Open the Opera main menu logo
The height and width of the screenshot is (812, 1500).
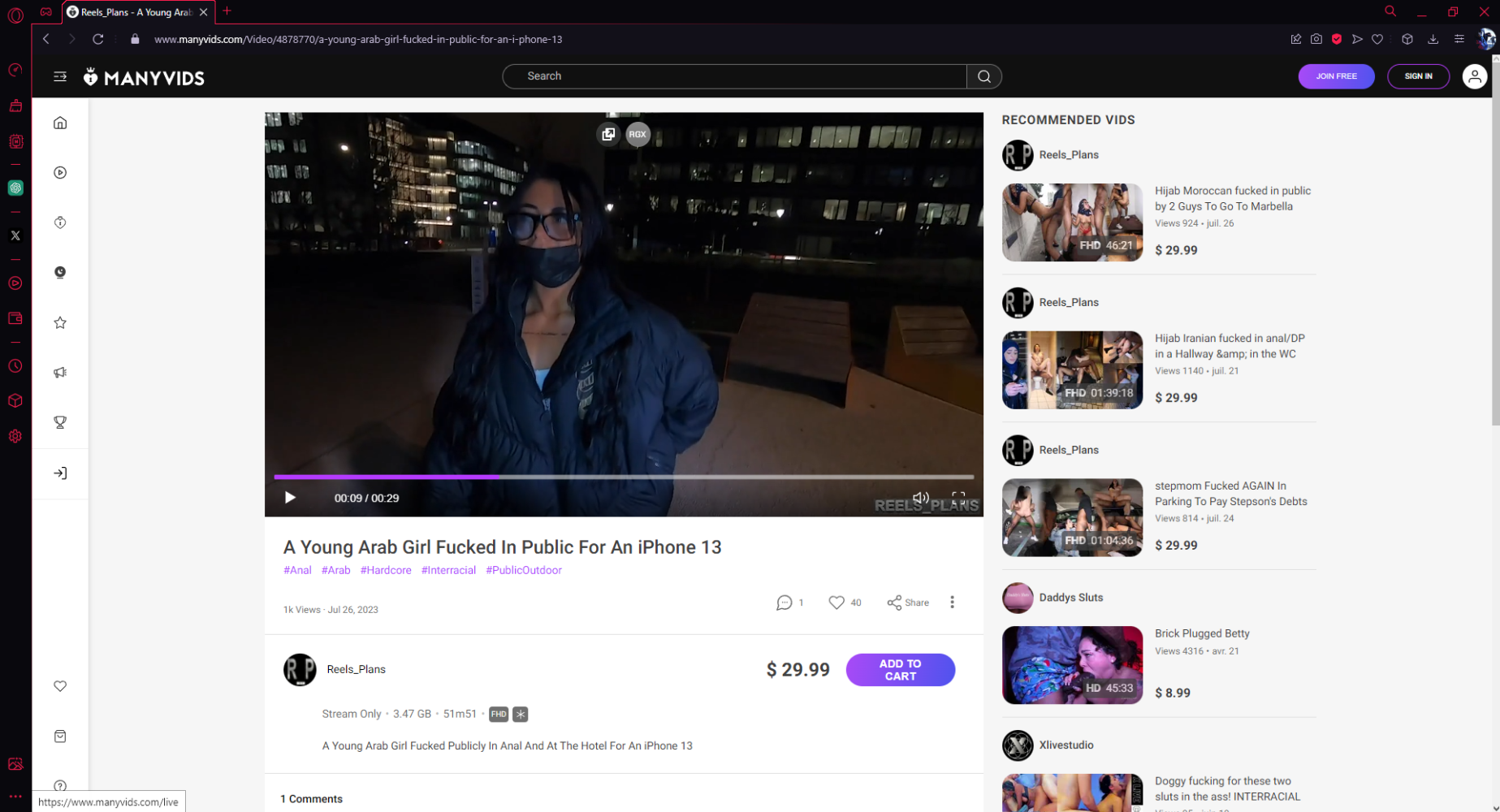pos(15,15)
